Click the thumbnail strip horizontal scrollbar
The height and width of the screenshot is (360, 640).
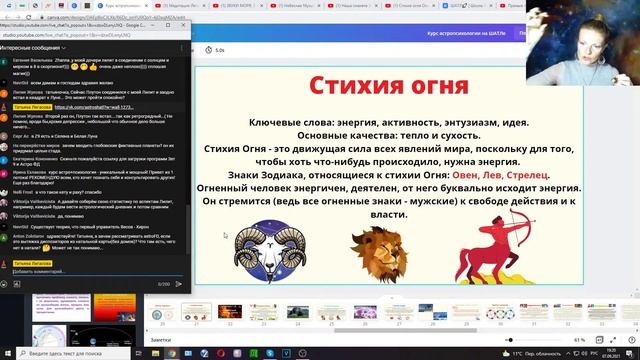coord(405,331)
